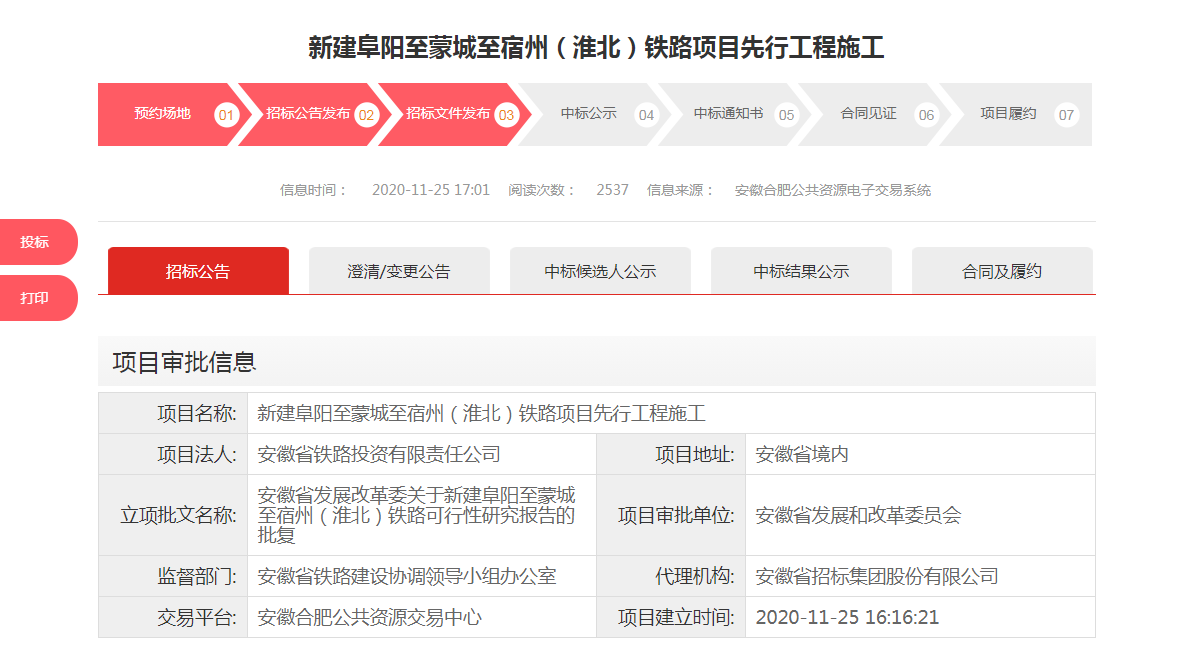Select the 招标公告发布 process step
The image size is (1190, 647).
tap(308, 114)
